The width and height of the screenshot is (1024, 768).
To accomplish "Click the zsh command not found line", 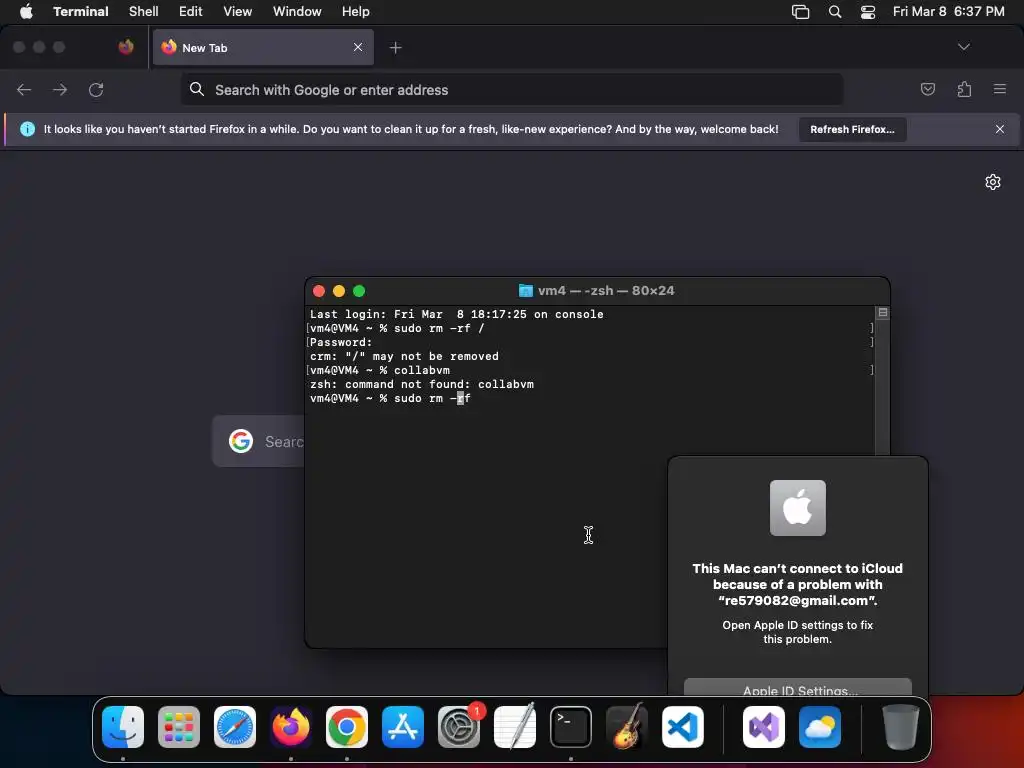I will (x=422, y=384).
